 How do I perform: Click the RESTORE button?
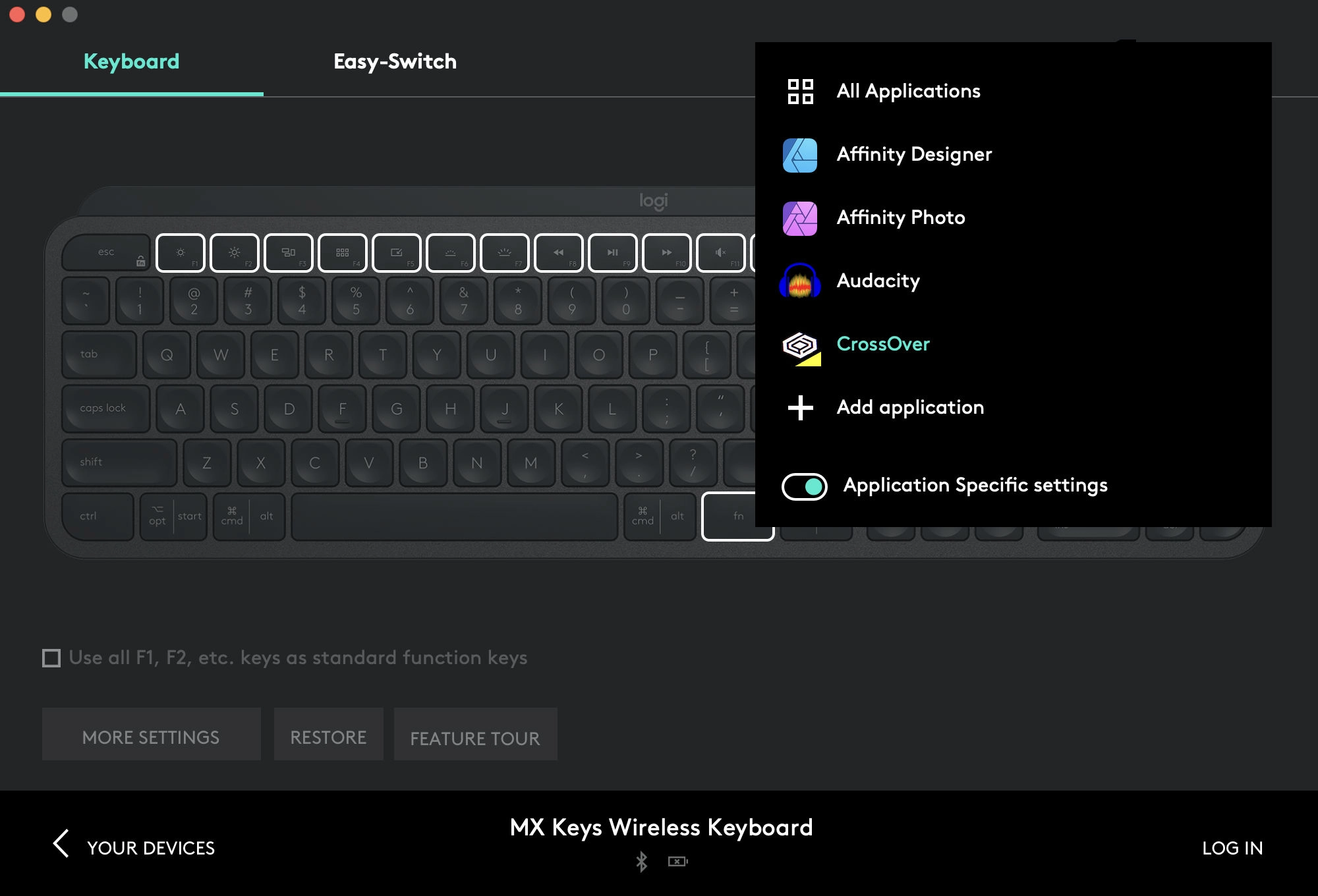pos(328,734)
